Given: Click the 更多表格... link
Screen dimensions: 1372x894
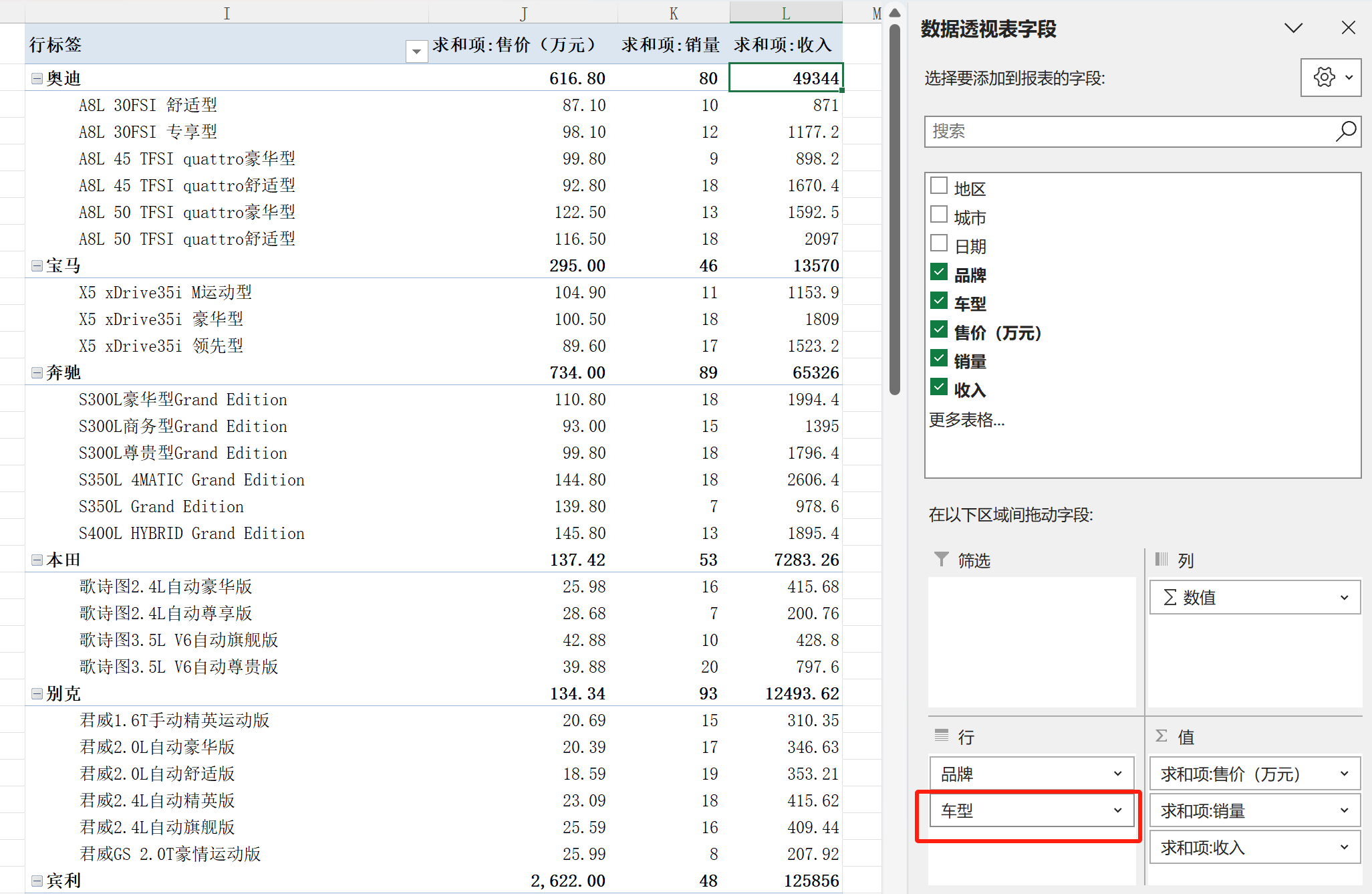Looking at the screenshot, I should point(966,420).
